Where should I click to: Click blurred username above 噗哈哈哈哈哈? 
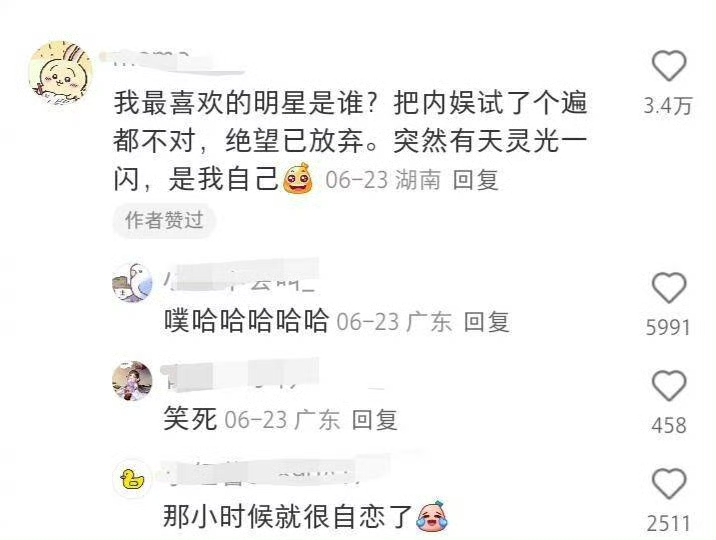[240, 276]
